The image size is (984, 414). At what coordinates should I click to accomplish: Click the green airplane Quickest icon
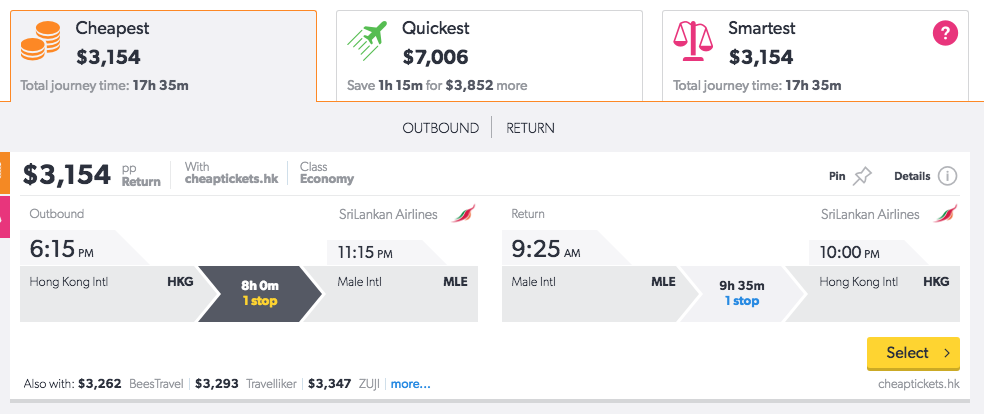coord(367,41)
